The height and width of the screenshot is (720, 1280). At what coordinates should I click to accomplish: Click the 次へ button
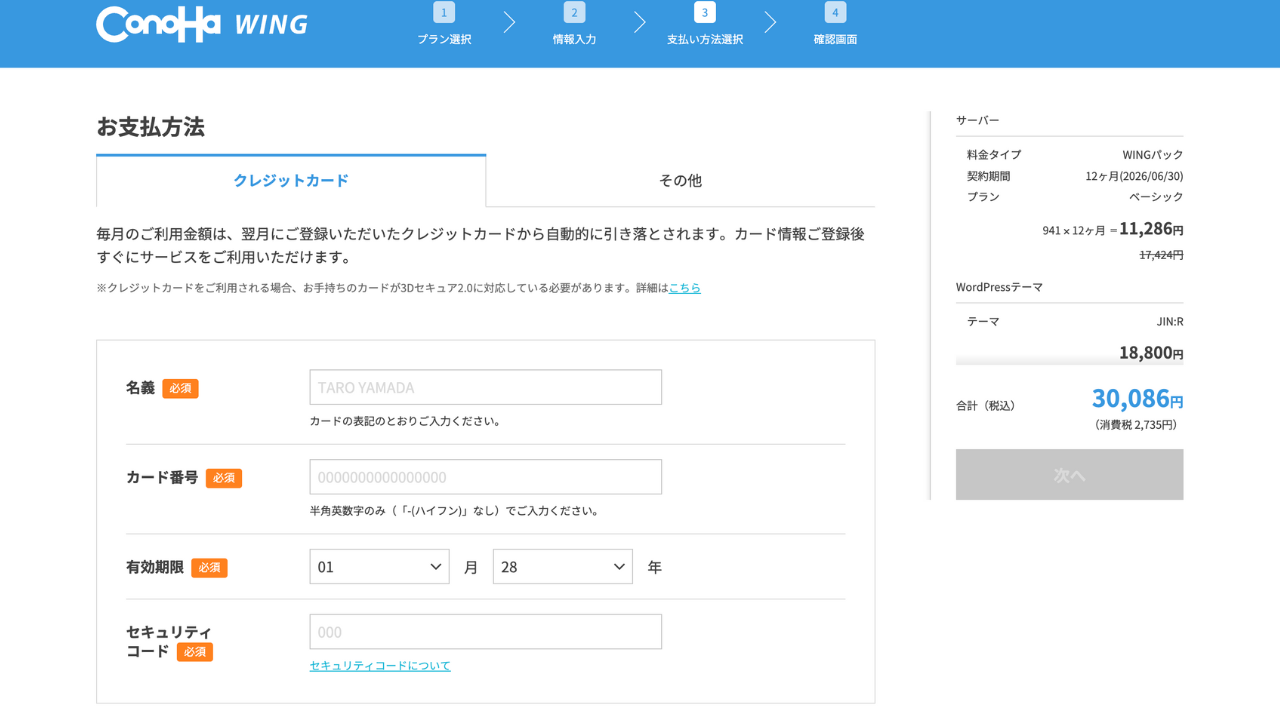[x=1069, y=475]
